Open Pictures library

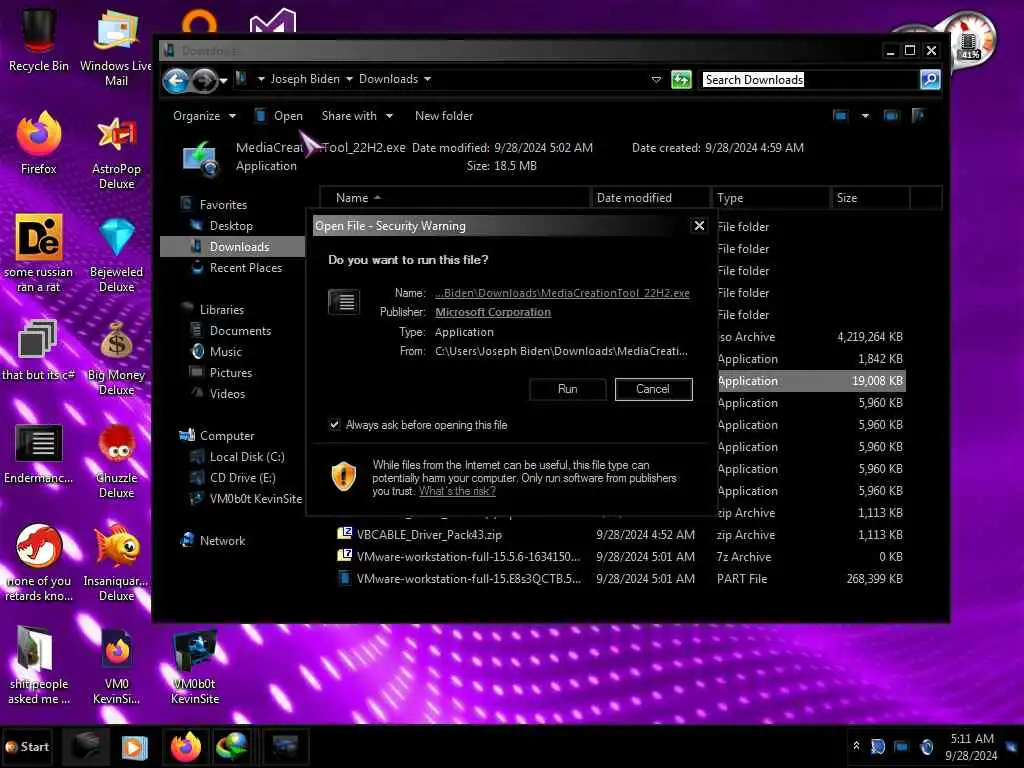231,373
